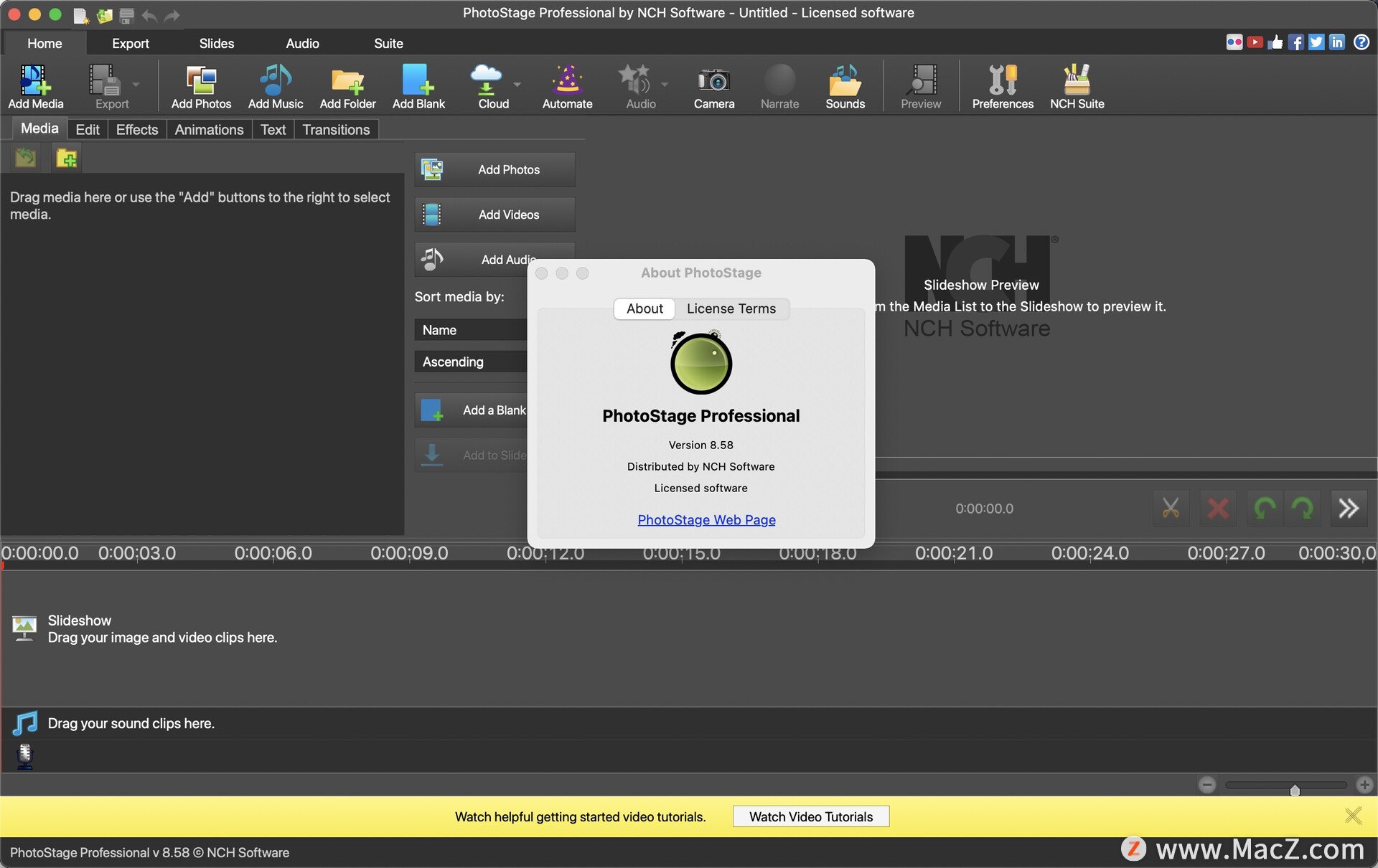Open the LinkedIn share icon
This screenshot has width=1378, height=868.
point(1337,42)
